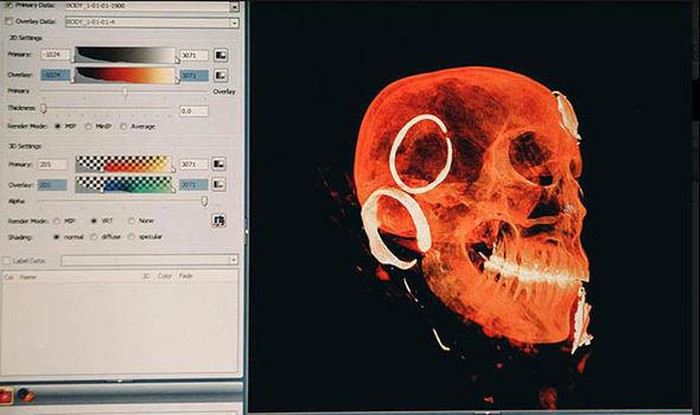This screenshot has height=415, width=700.
Task: Toggle the Primary Data checkbox
Action: coord(8,5)
